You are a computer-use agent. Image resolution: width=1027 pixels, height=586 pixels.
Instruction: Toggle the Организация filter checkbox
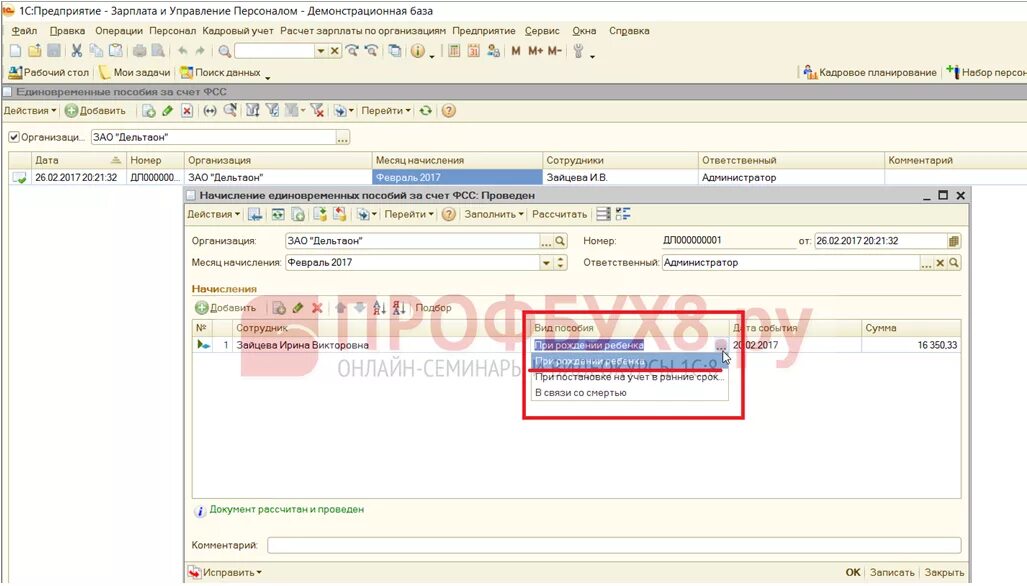pos(14,137)
